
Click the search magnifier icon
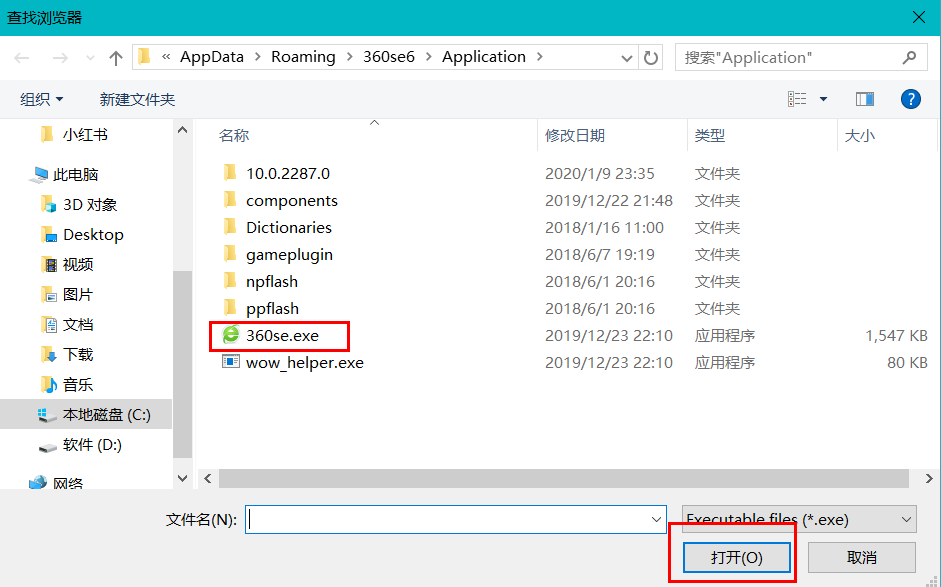click(x=909, y=58)
